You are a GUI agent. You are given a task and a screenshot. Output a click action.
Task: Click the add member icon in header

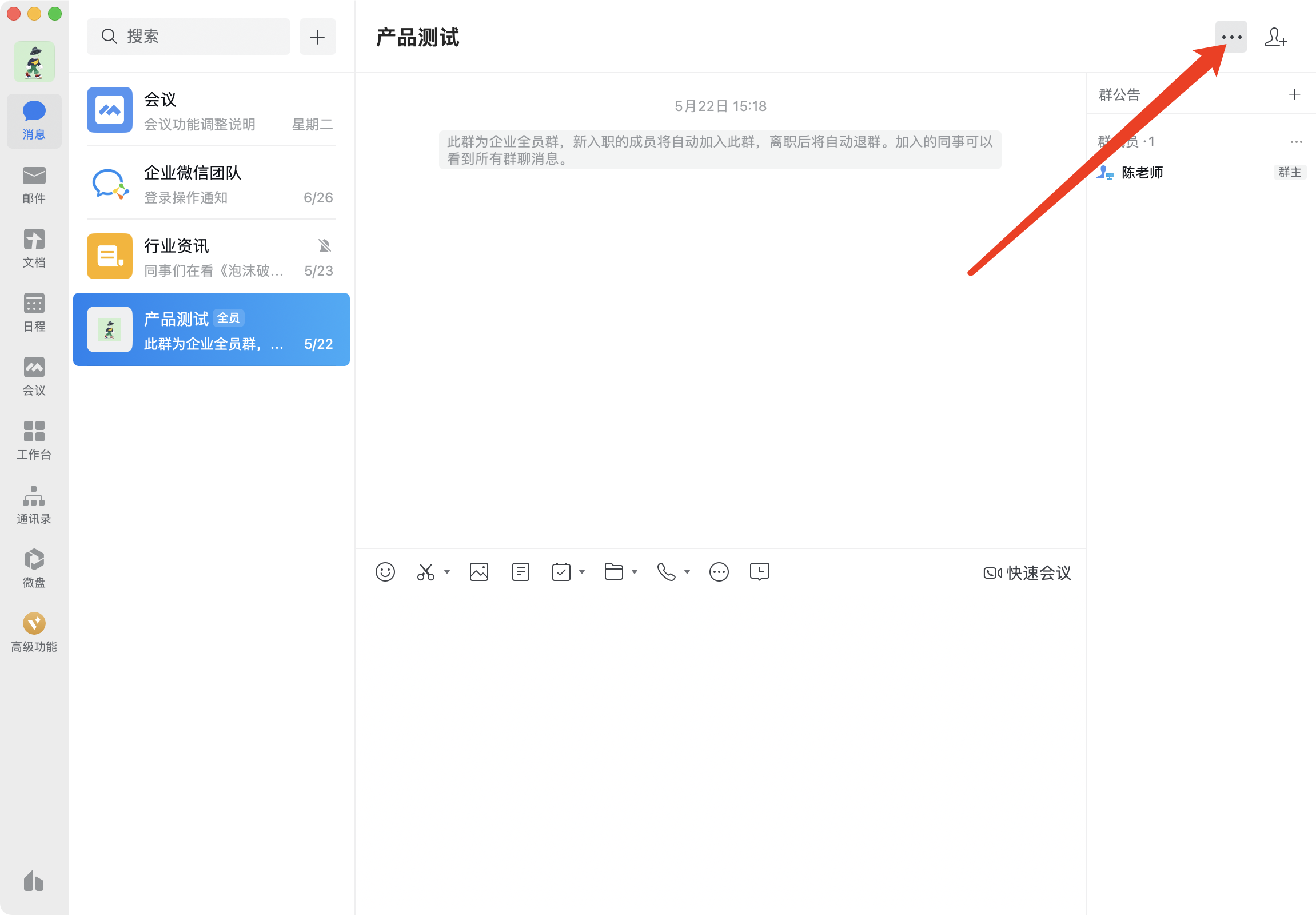1276,37
